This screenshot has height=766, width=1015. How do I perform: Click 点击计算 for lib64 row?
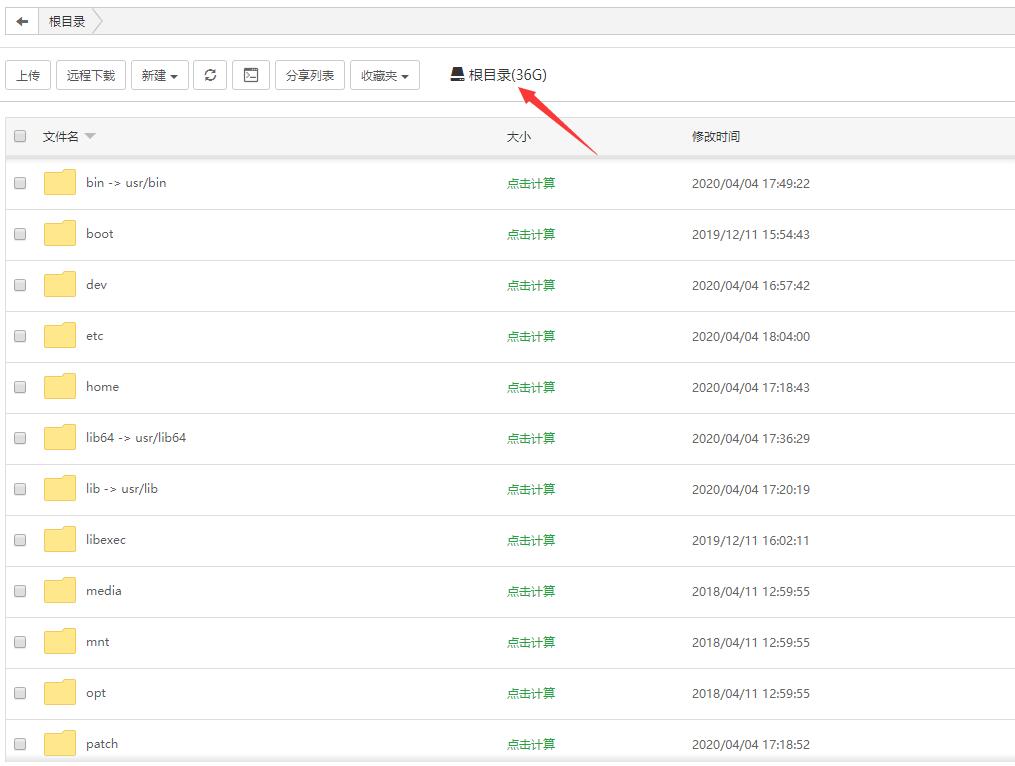click(x=531, y=438)
